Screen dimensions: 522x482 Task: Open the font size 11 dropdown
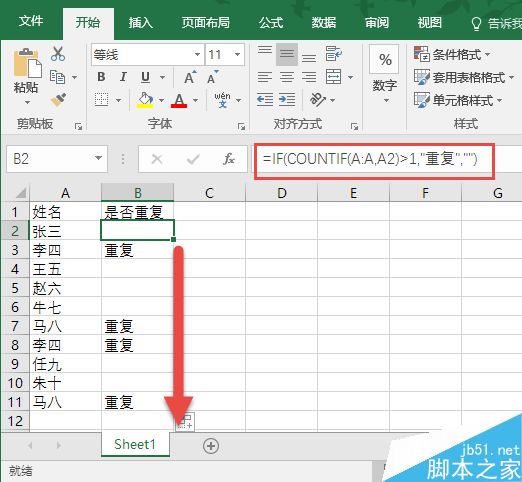(x=237, y=55)
